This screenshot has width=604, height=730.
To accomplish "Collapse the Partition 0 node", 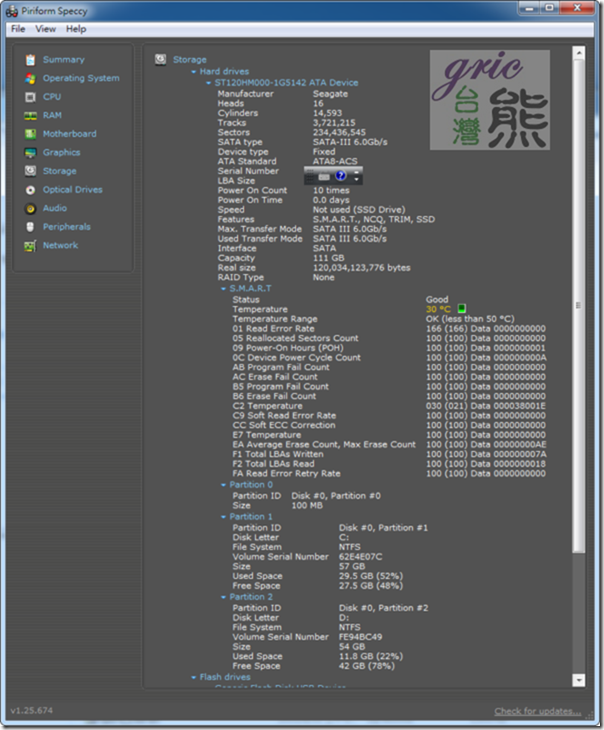I will [223, 485].
